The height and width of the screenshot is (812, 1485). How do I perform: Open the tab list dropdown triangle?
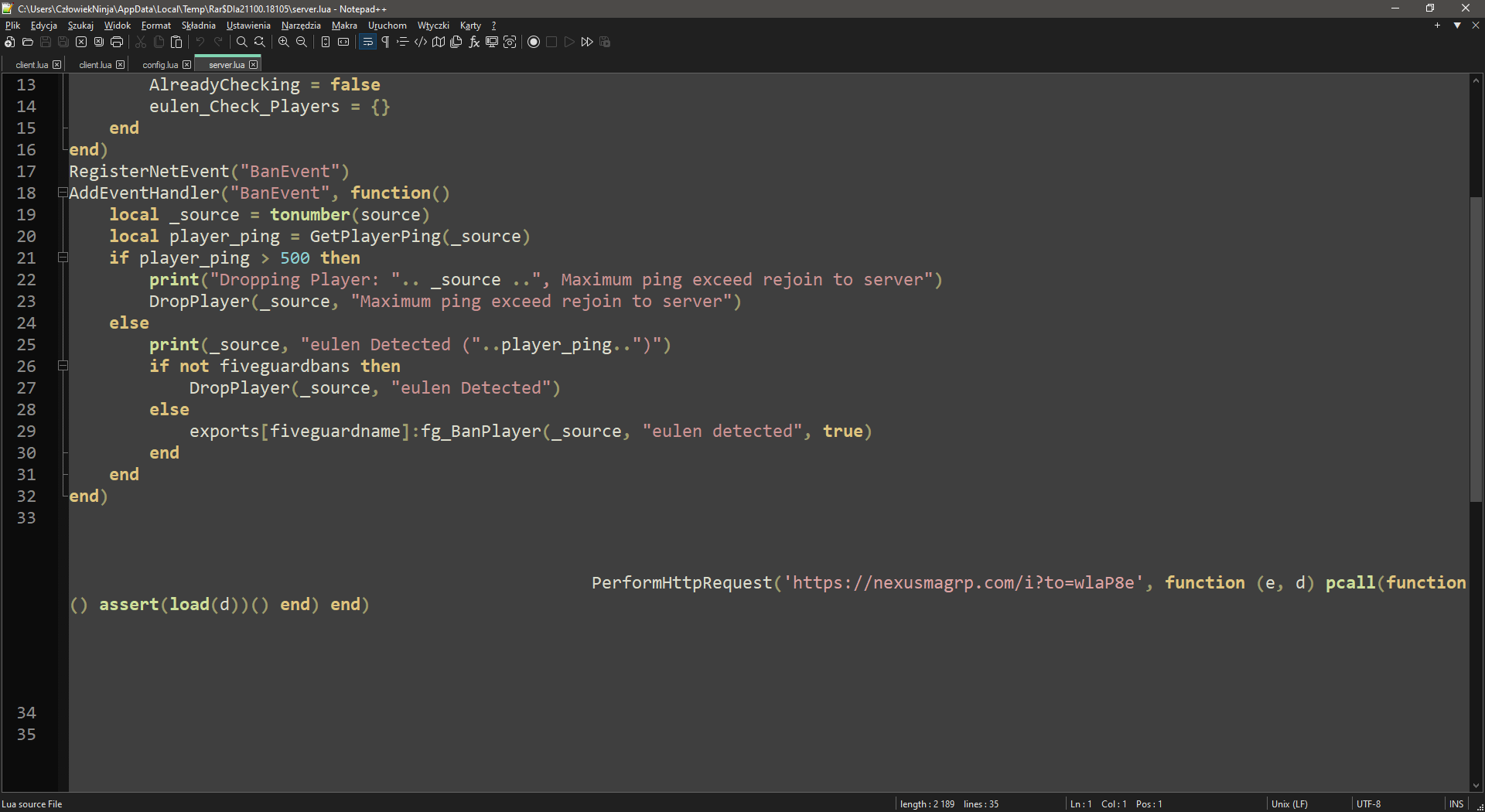tap(1457, 26)
